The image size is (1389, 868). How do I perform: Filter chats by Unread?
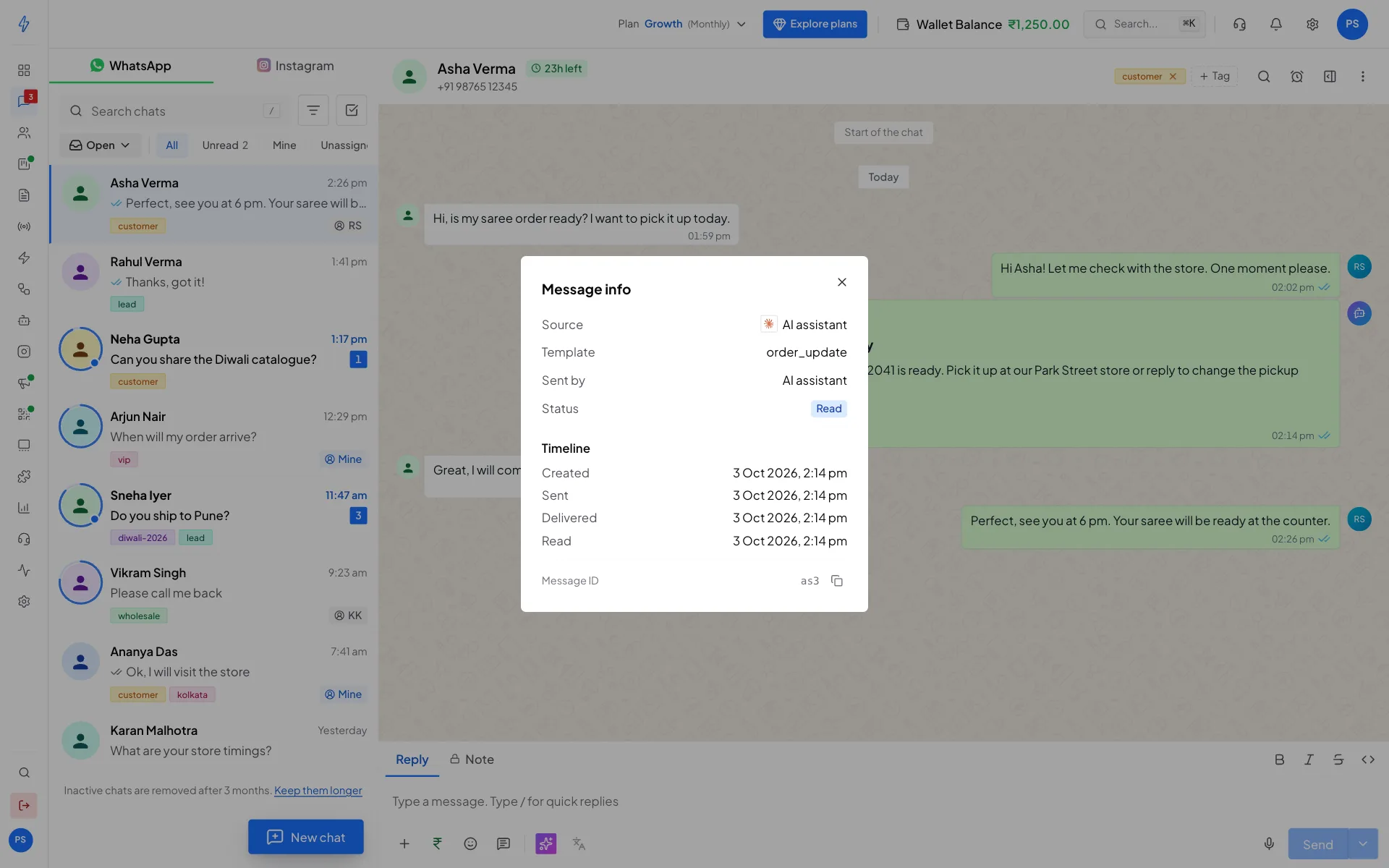(x=225, y=145)
